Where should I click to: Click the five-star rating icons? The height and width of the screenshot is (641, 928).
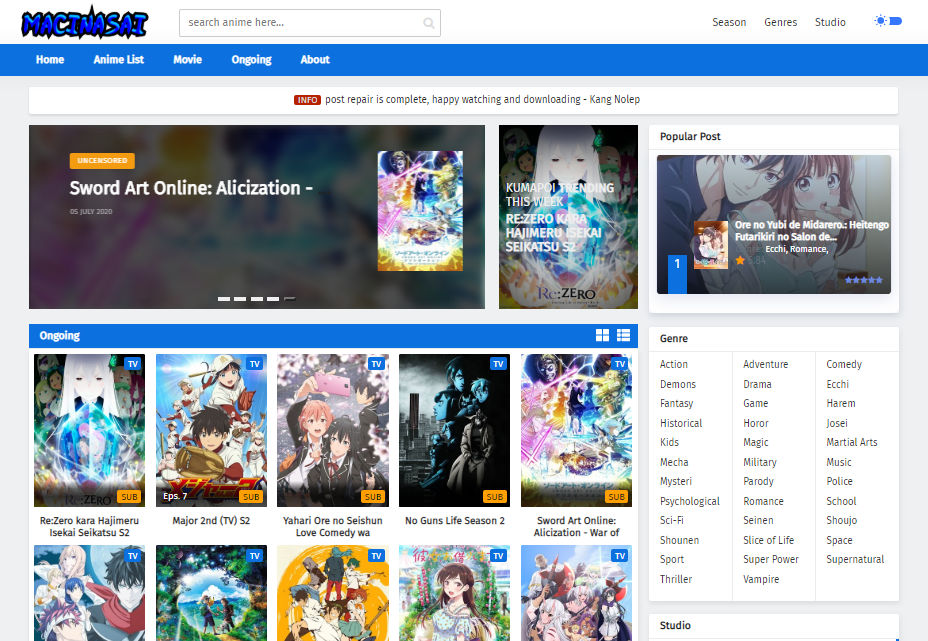[863, 280]
